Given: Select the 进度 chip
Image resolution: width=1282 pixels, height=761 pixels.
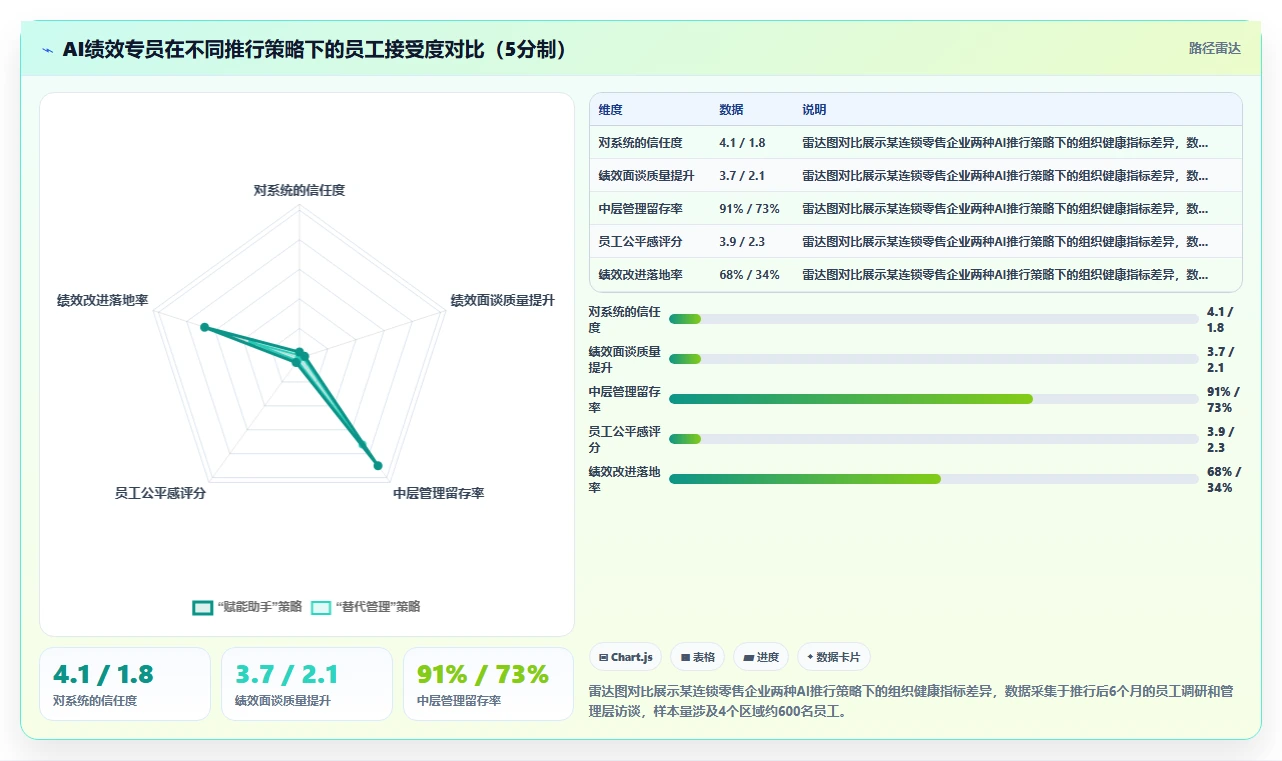Looking at the screenshot, I should (761, 657).
